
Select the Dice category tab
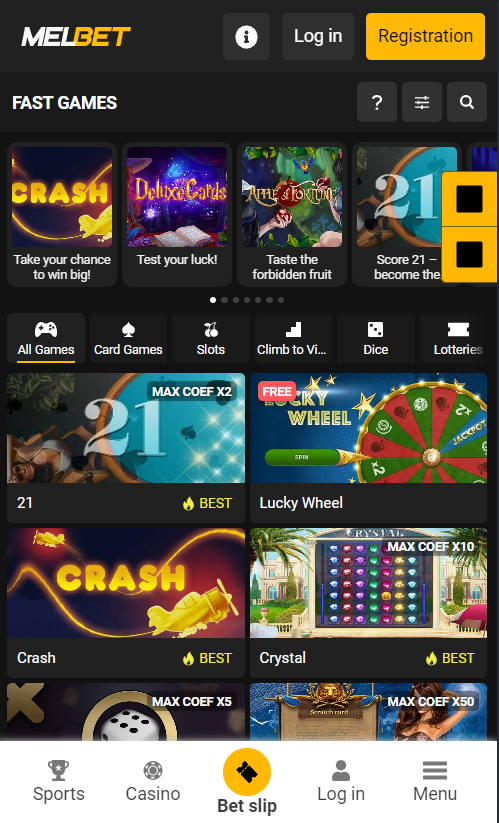coord(376,338)
